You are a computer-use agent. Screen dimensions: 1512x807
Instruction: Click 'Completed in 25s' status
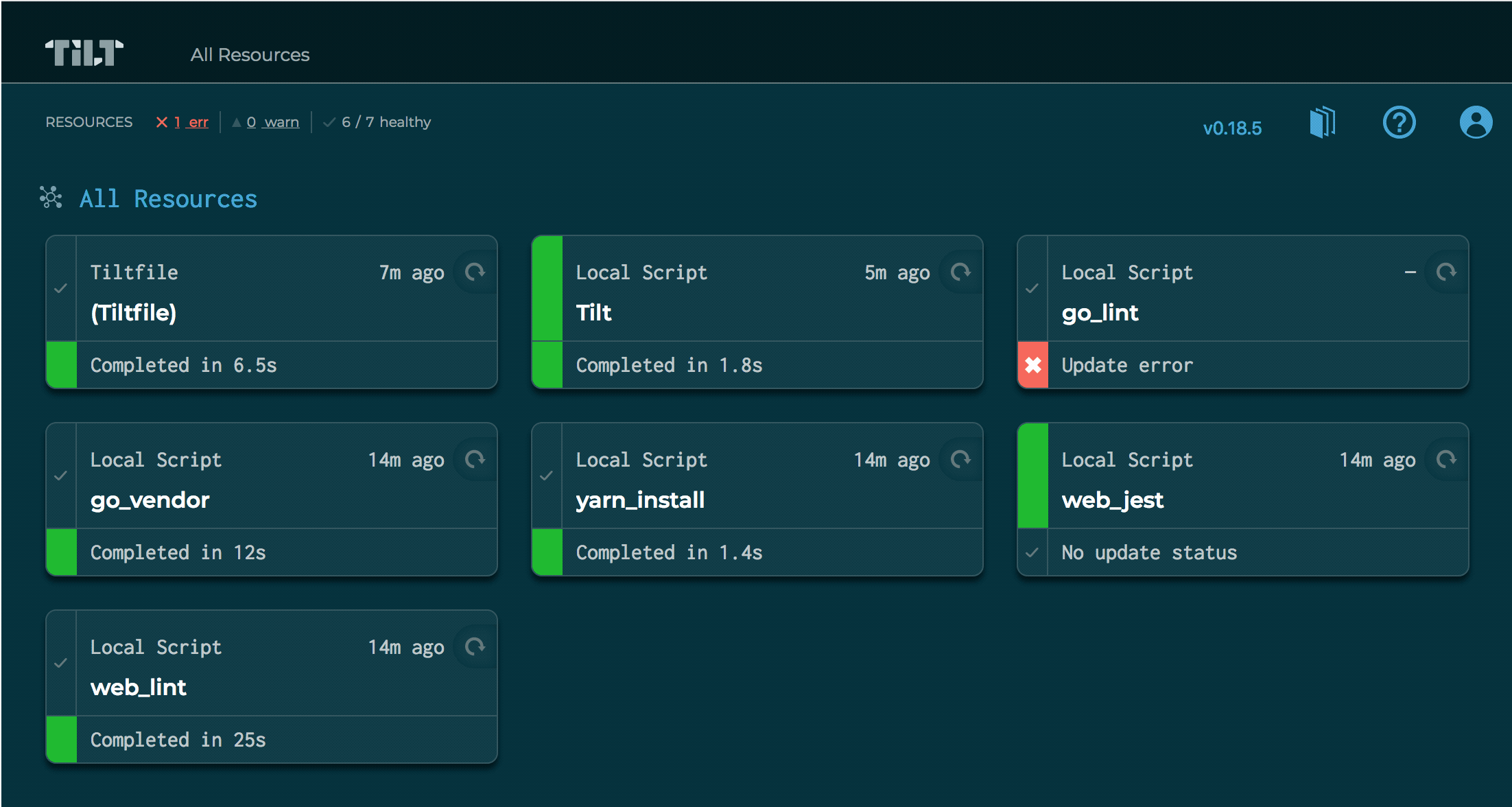click(178, 740)
